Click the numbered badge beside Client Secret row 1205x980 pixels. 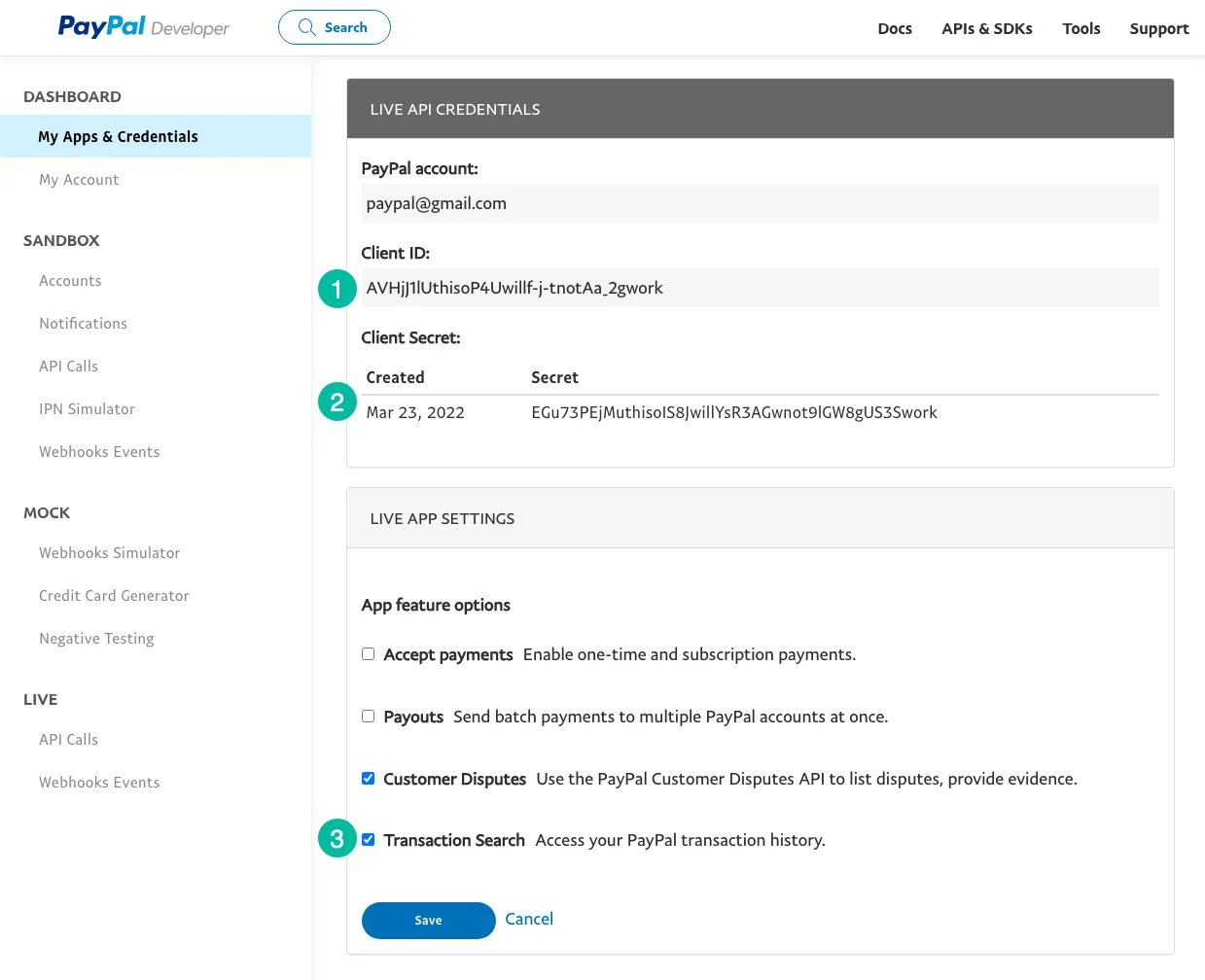click(x=337, y=401)
